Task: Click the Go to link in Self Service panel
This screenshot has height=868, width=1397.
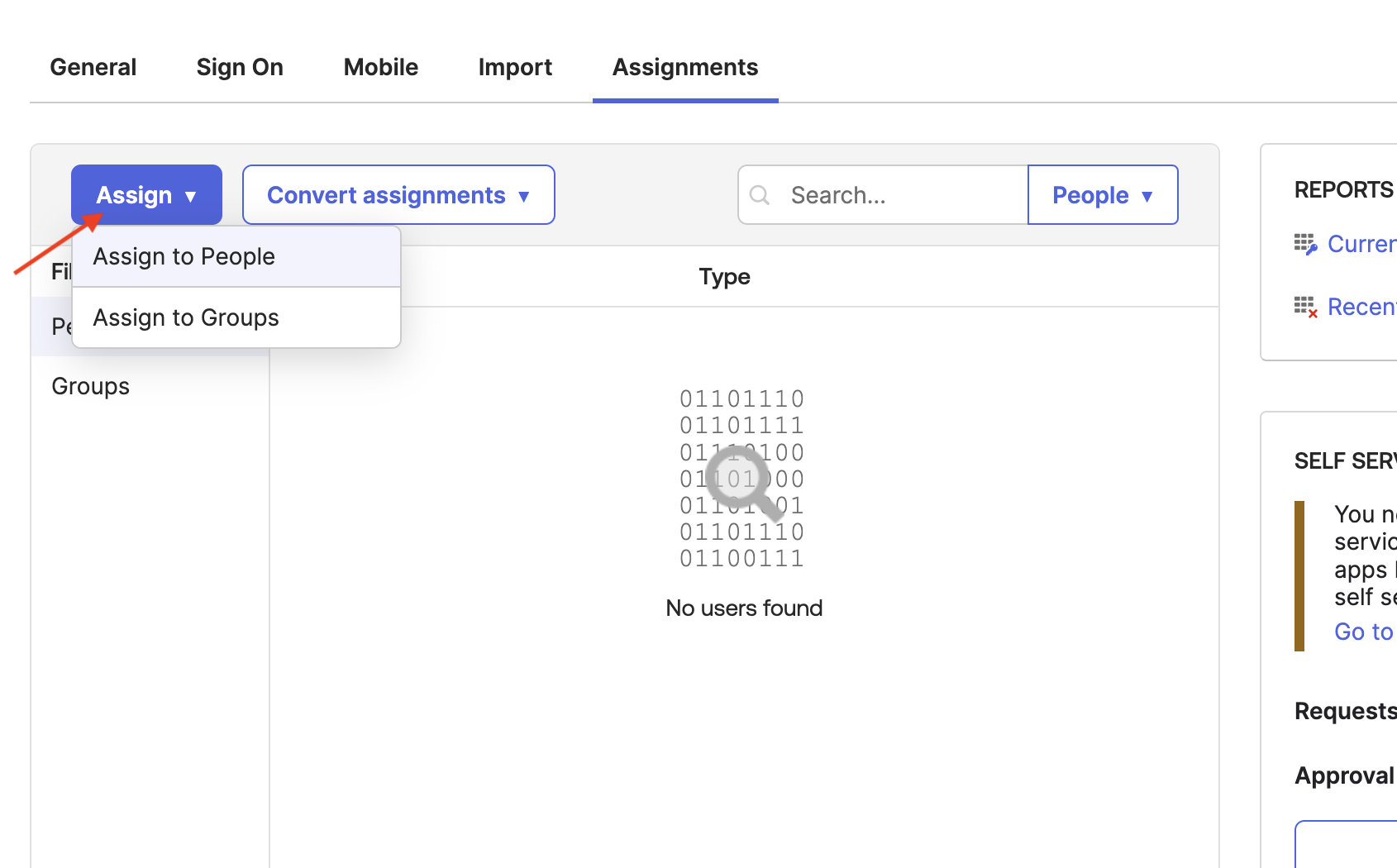Action: pos(1362,631)
